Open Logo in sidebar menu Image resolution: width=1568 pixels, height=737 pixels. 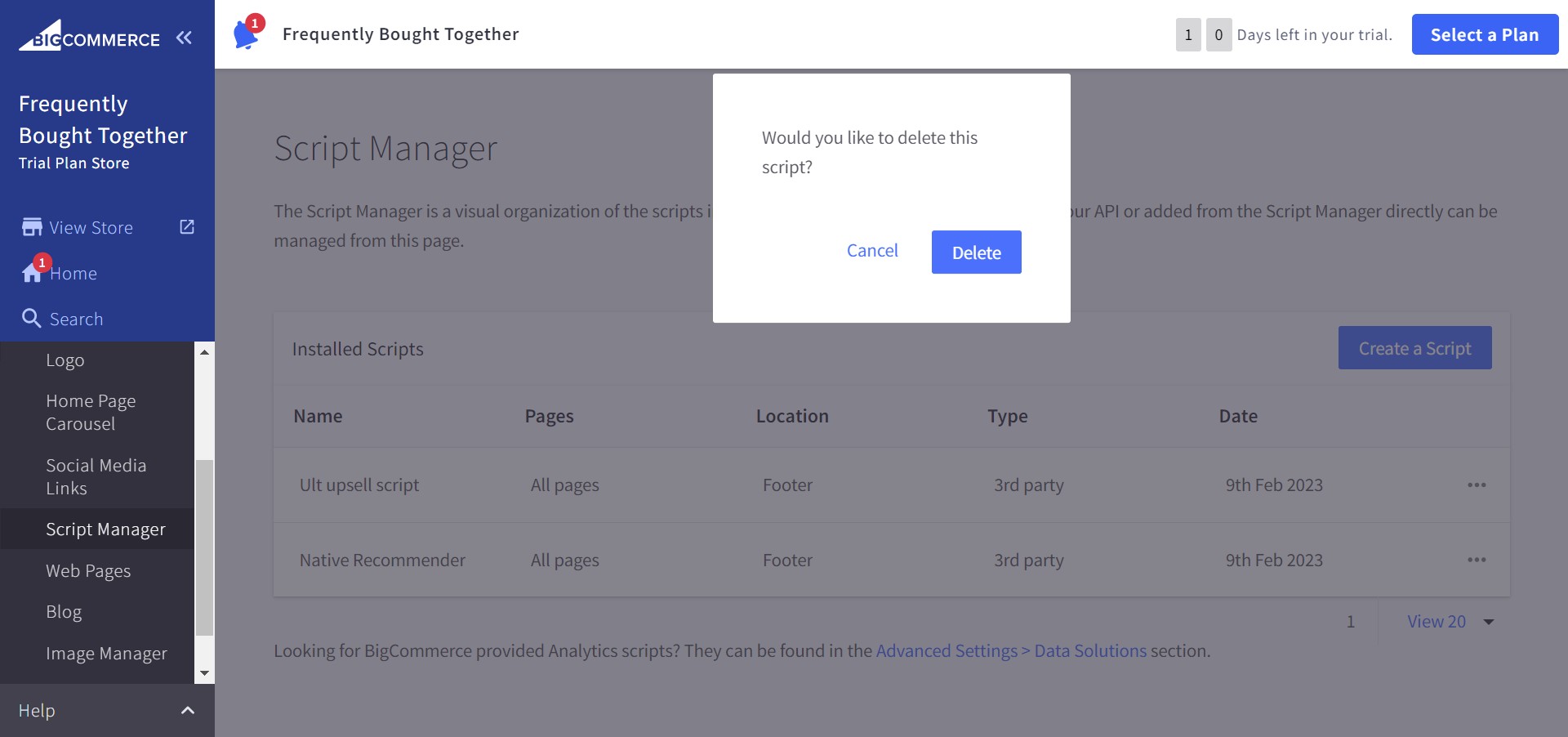65,360
